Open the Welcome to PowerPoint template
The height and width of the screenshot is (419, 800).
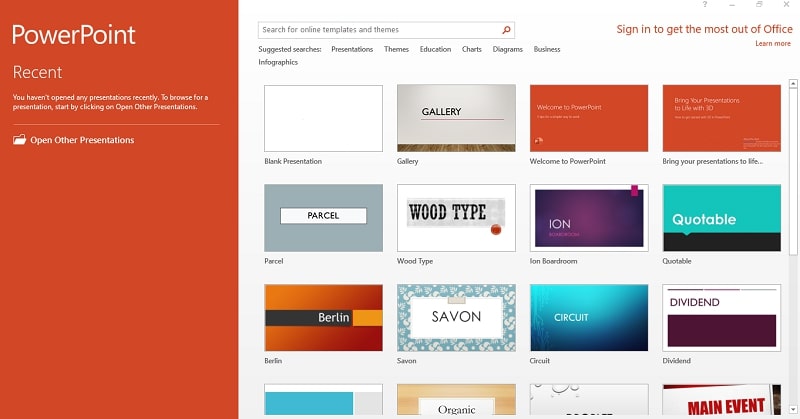[x=589, y=118]
